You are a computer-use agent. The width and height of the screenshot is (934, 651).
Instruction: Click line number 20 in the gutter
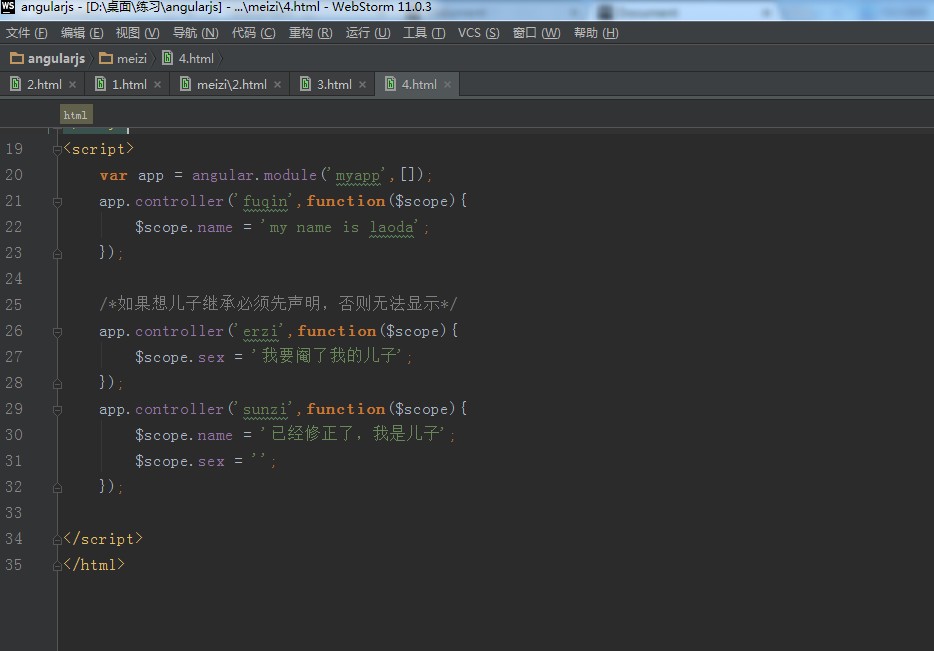click(x=14, y=175)
